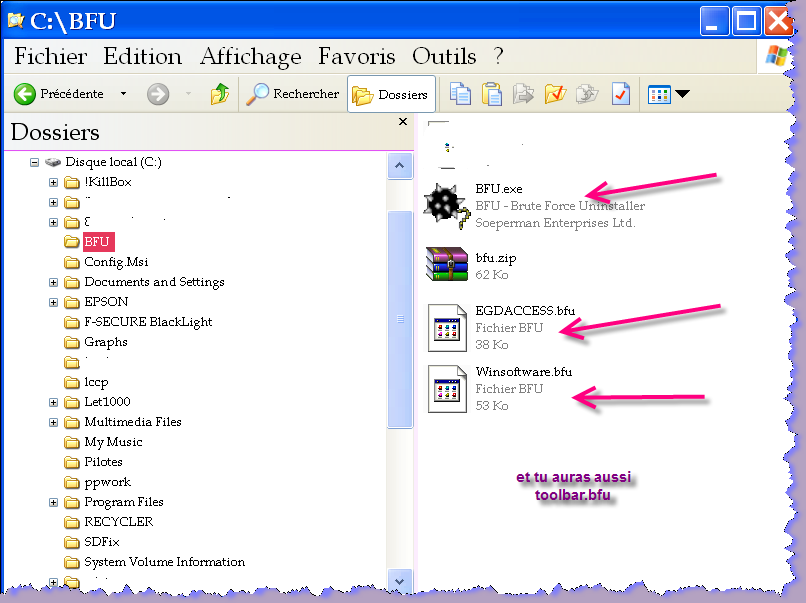Open the back history dropdown arrow
The height and width of the screenshot is (603, 806).
tap(124, 94)
